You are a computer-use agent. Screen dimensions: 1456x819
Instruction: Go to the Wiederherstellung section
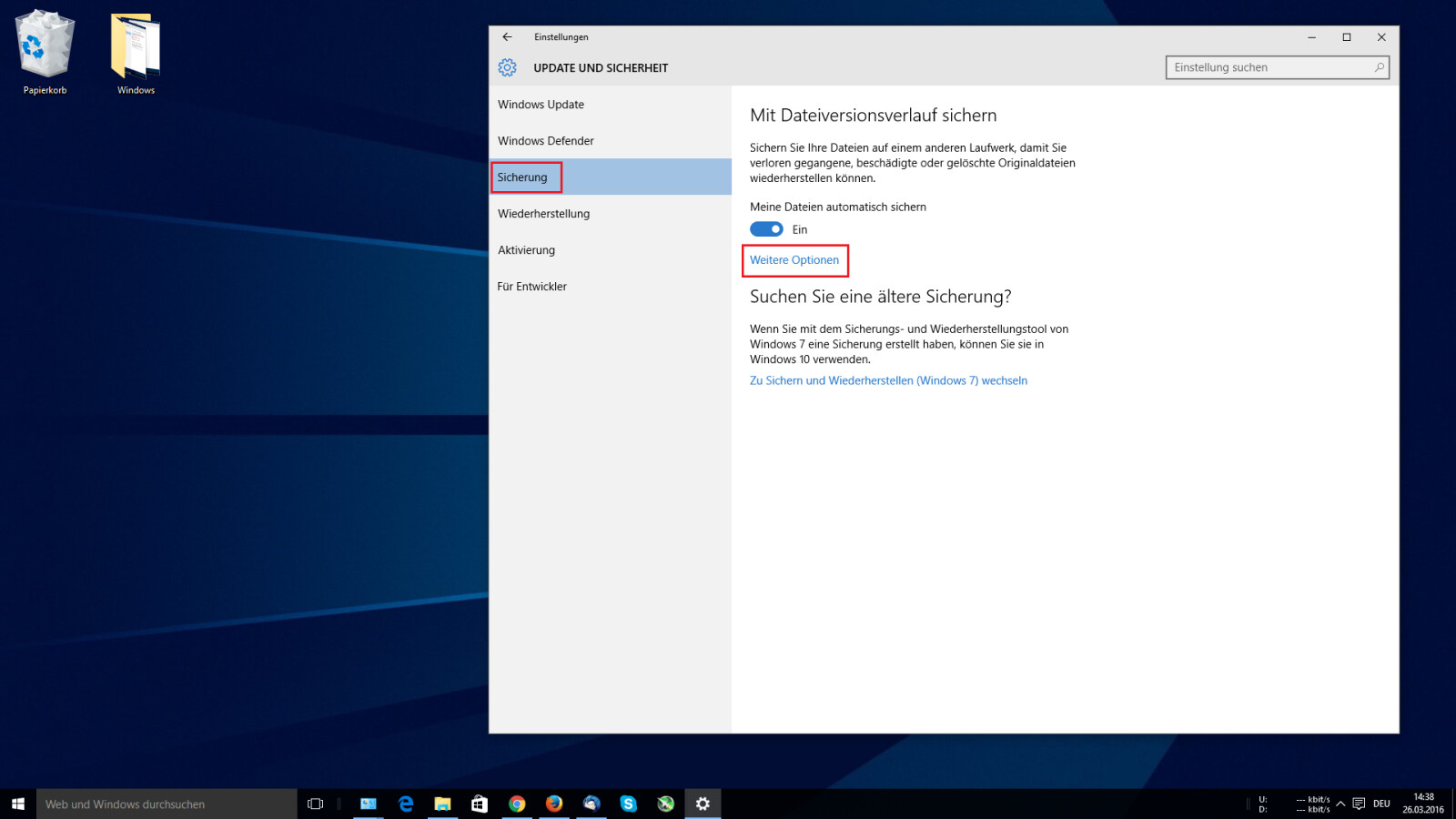click(x=543, y=214)
